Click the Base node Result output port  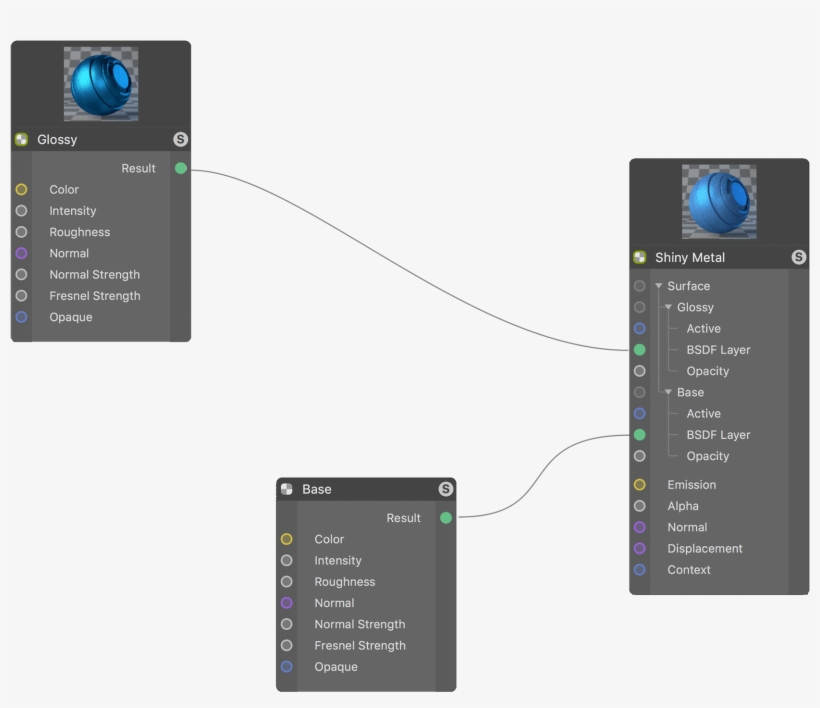coord(446,518)
